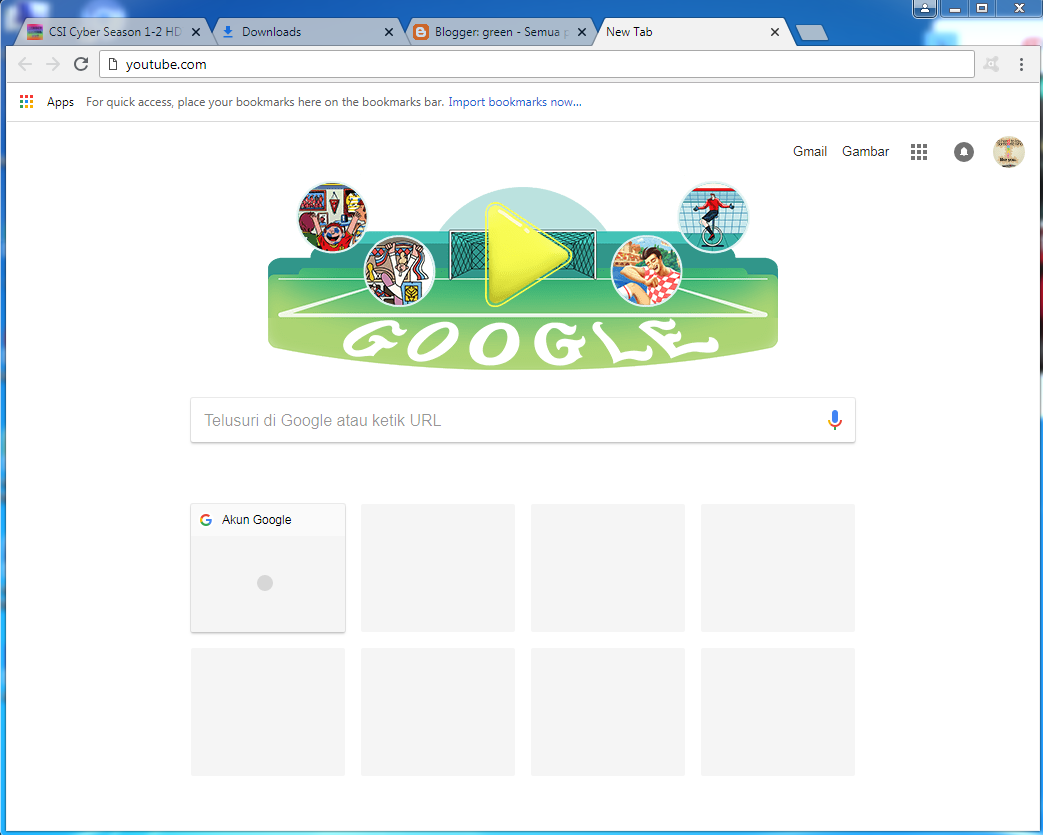Viewport: 1043px width, 835px height.
Task: Open a new tab with the tab-strip button
Action: click(x=812, y=33)
